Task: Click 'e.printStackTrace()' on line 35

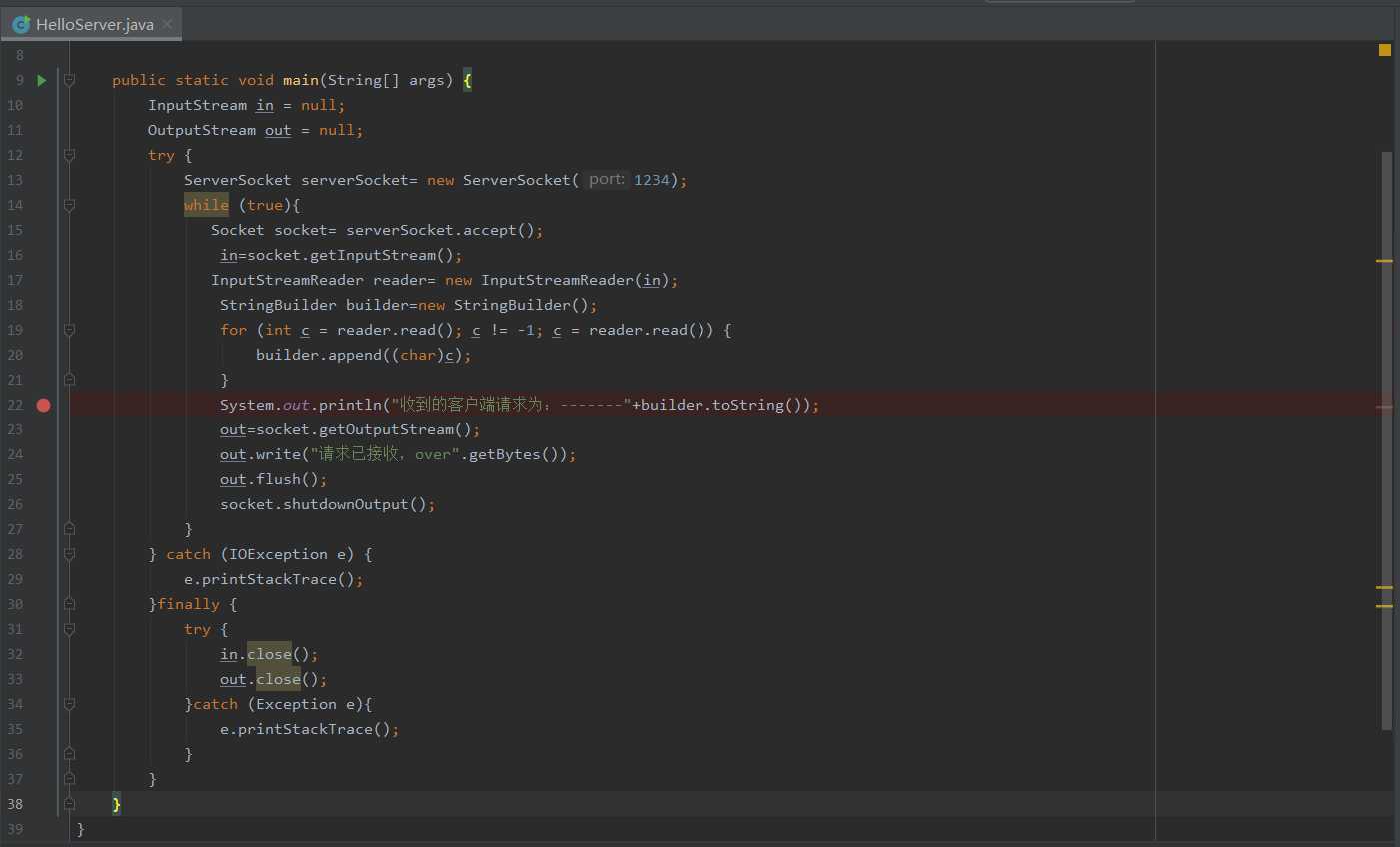Action: click(x=305, y=729)
